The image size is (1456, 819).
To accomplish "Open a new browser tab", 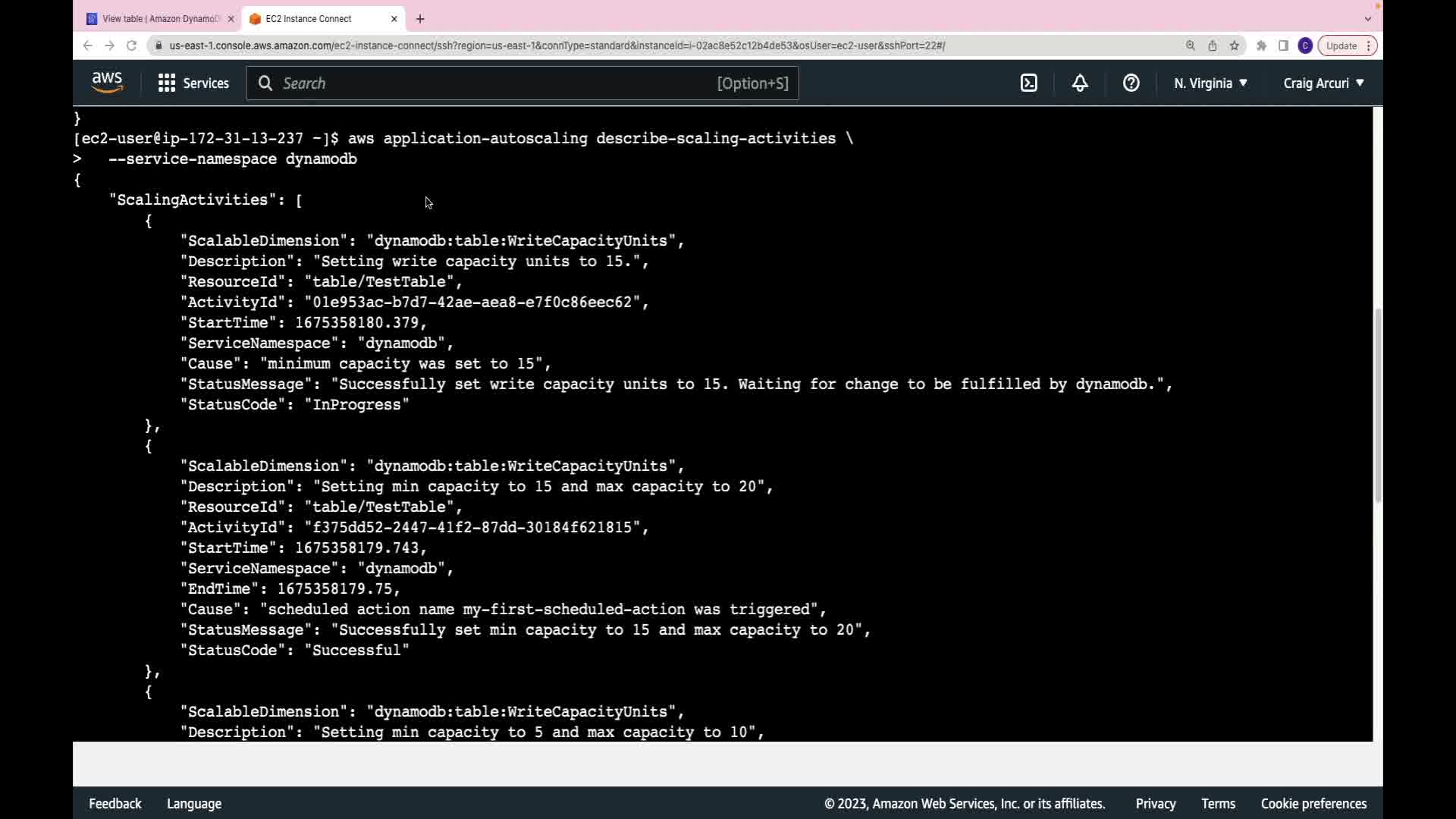I will coord(420,19).
